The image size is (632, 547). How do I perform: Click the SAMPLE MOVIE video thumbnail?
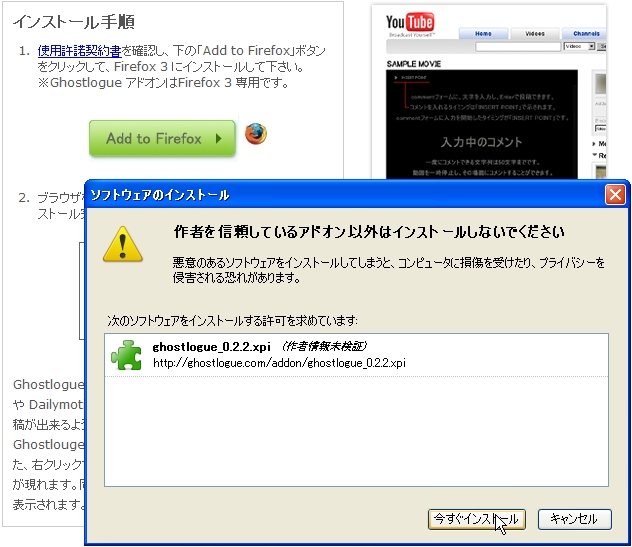(x=482, y=124)
